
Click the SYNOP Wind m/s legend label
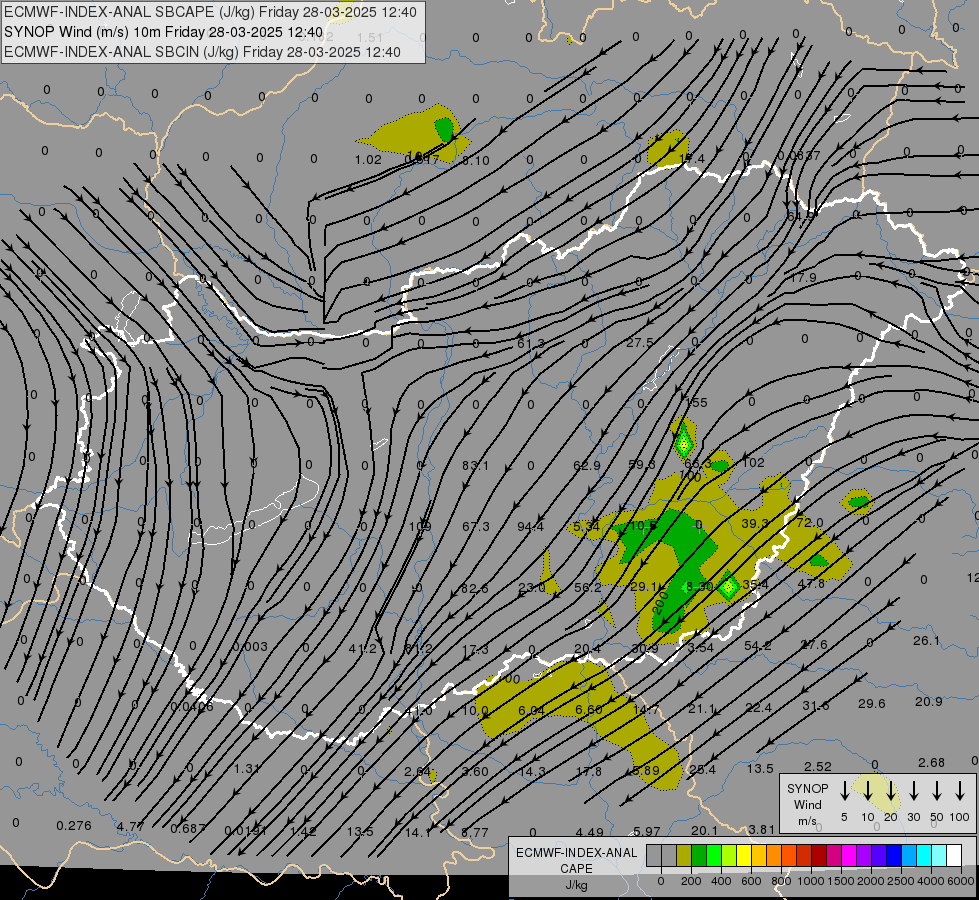807,804
